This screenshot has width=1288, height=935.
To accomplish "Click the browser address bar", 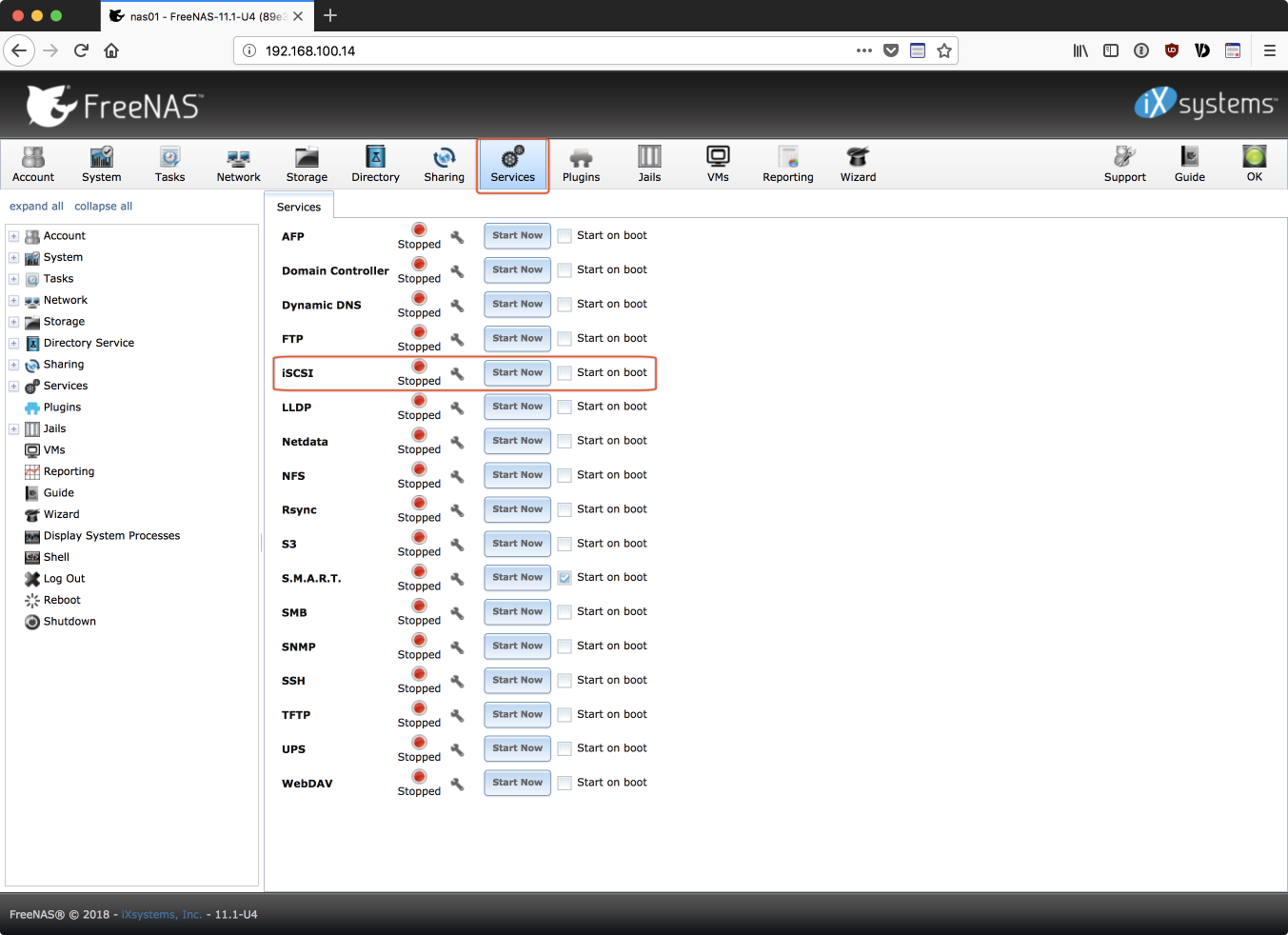I will pyautogui.click(x=552, y=50).
